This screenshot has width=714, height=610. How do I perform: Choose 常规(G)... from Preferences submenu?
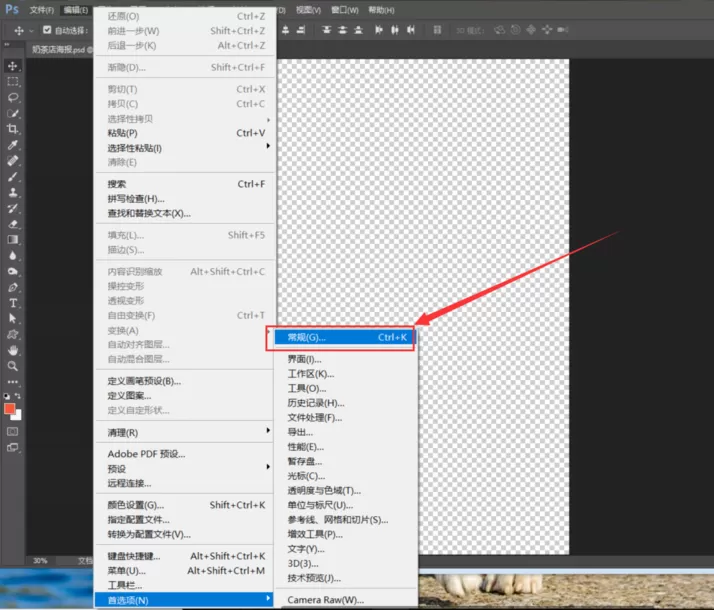coord(346,337)
